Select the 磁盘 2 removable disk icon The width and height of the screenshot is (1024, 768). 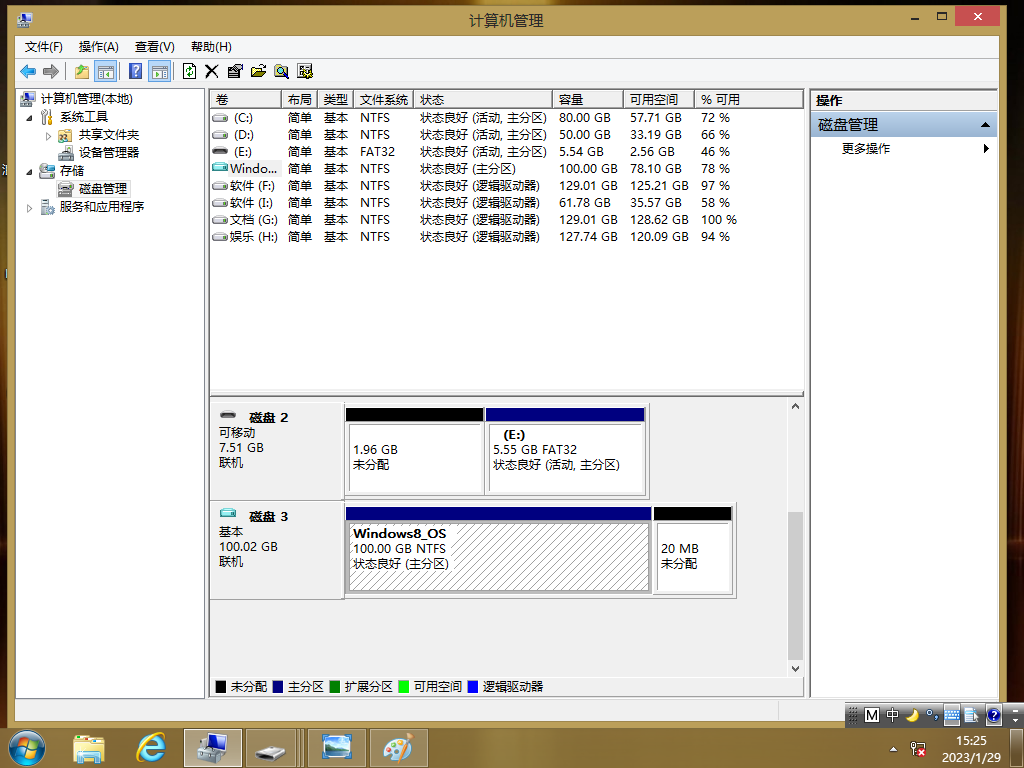click(x=228, y=415)
